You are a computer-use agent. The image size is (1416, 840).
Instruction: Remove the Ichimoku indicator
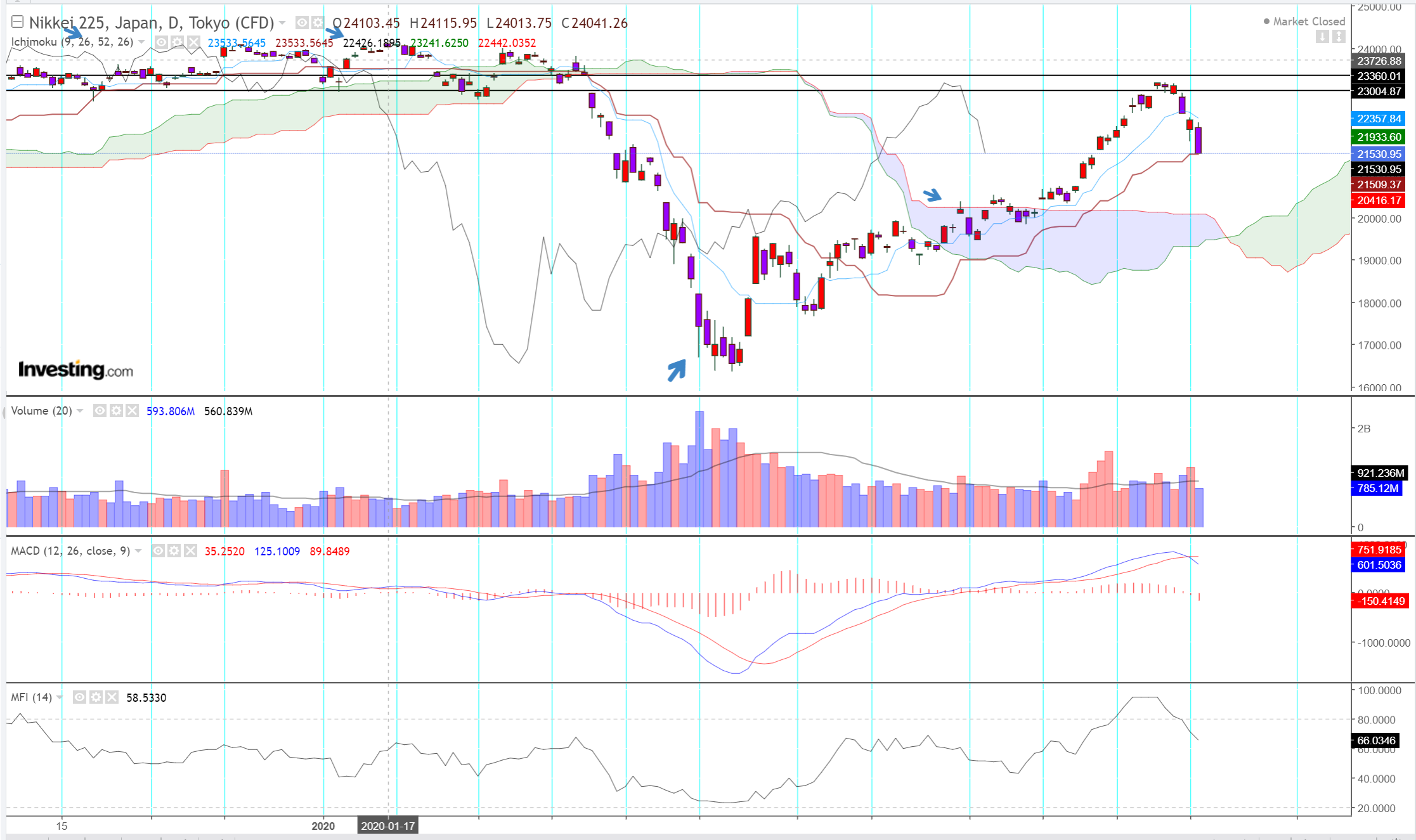pos(193,42)
